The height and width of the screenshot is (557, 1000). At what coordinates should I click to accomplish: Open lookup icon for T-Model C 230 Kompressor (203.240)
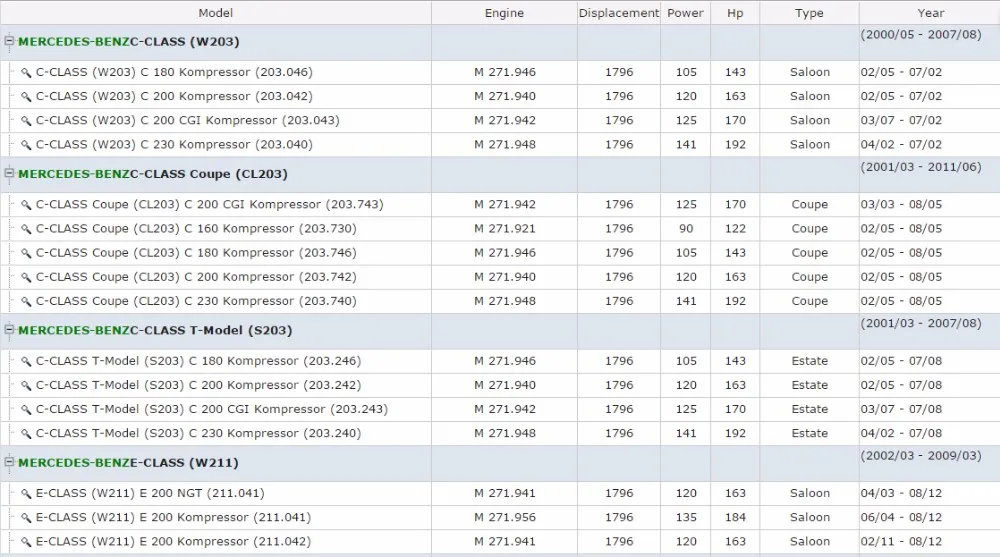pyautogui.click(x=26, y=434)
